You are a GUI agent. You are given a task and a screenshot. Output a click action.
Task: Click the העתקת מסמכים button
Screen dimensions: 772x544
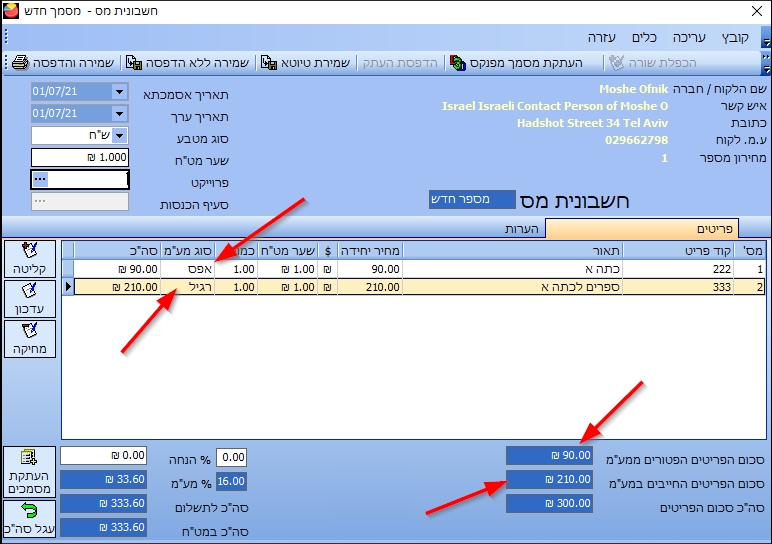click(28, 470)
